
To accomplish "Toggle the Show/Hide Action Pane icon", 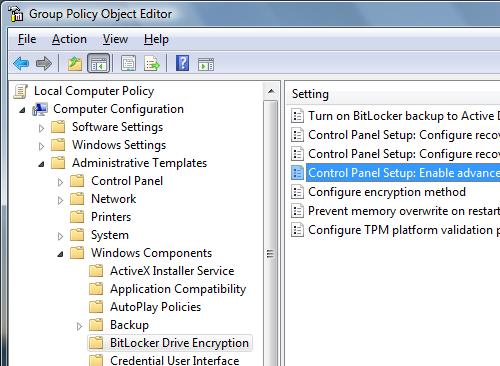I will [206, 64].
